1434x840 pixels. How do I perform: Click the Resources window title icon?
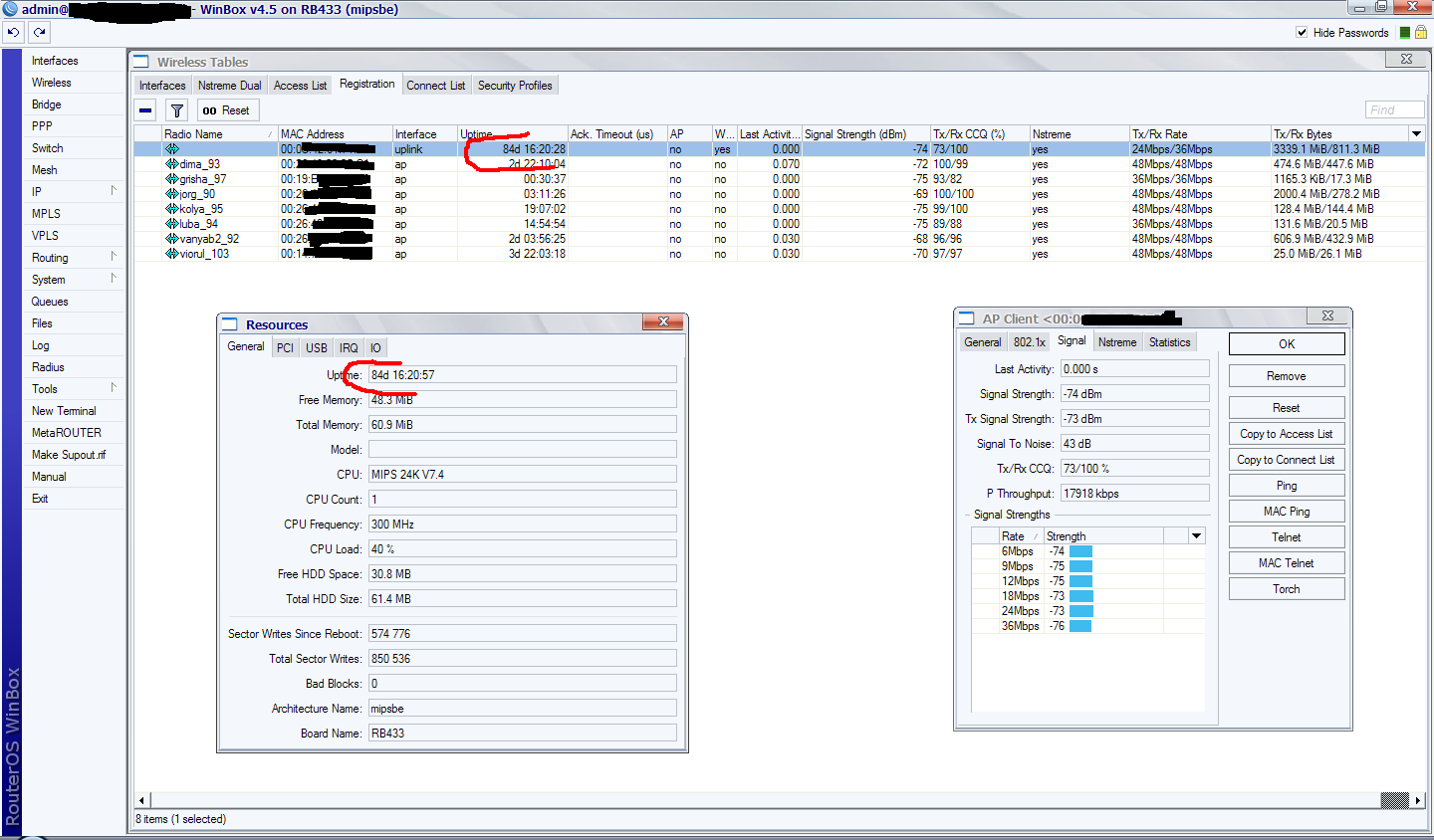230,324
